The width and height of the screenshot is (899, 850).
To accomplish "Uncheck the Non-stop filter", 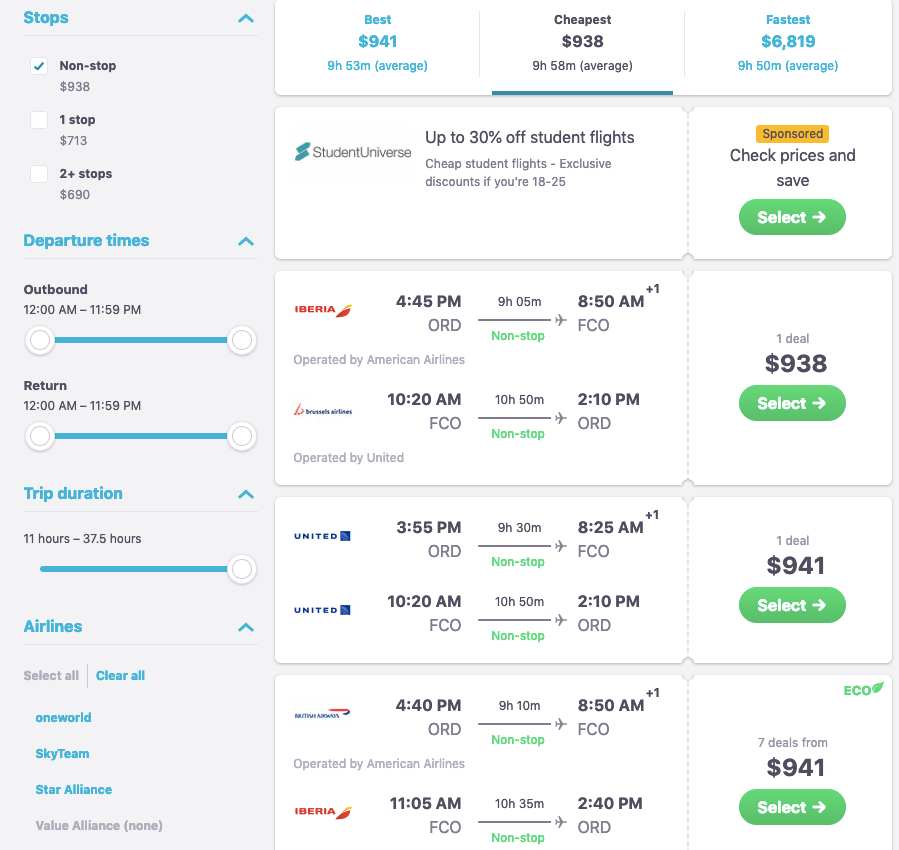I will [37, 65].
